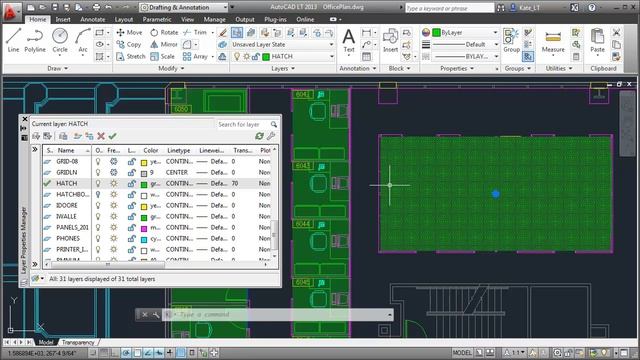Open Layer Properties icon in Layers panel

[x=237, y=32]
